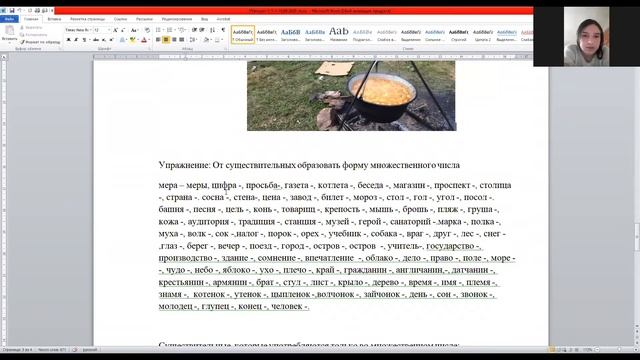The image size is (640, 360).
Task: Open the Шрифт (Font) group dialog launcher
Action: click(x=149, y=49)
